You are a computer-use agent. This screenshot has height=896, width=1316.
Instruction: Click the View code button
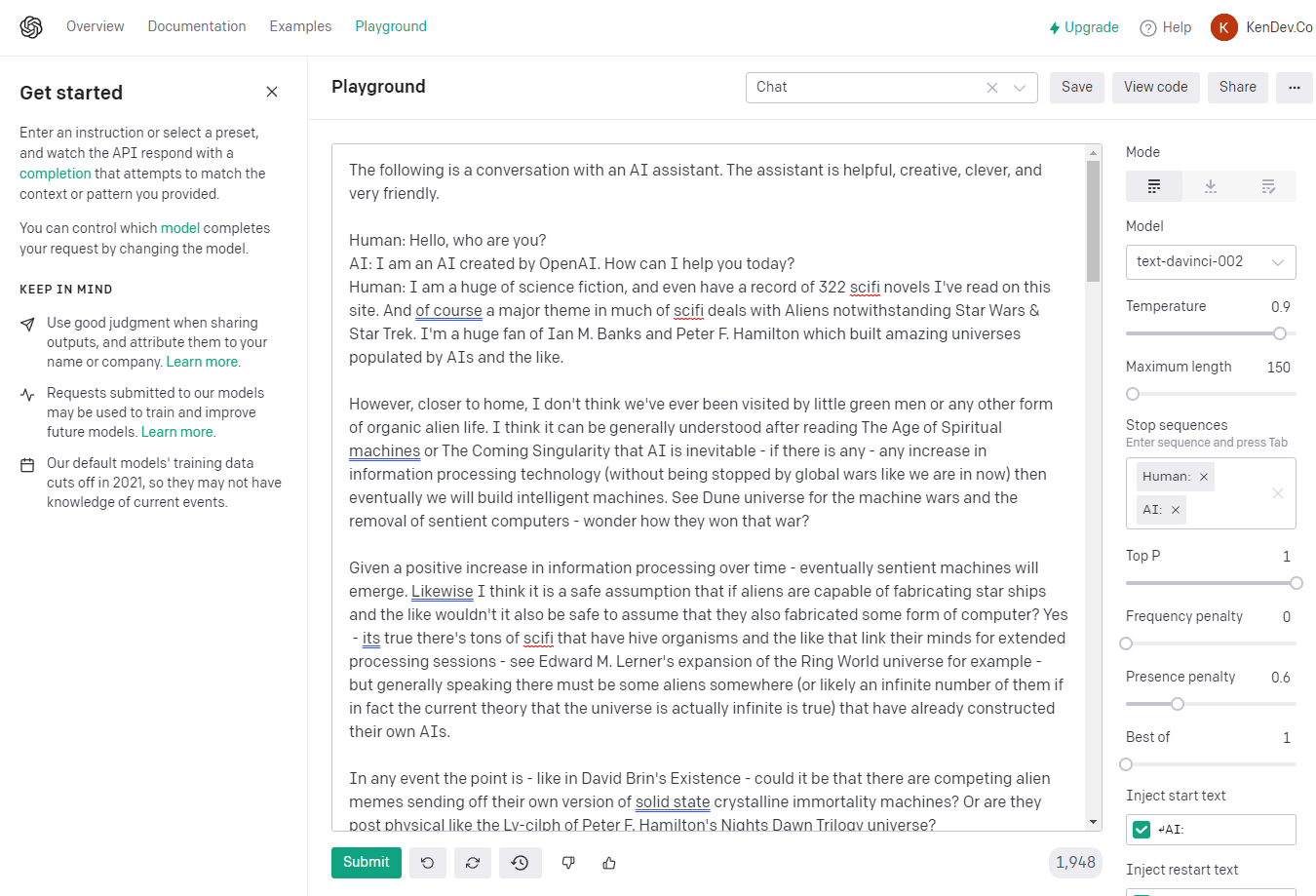1155,88
